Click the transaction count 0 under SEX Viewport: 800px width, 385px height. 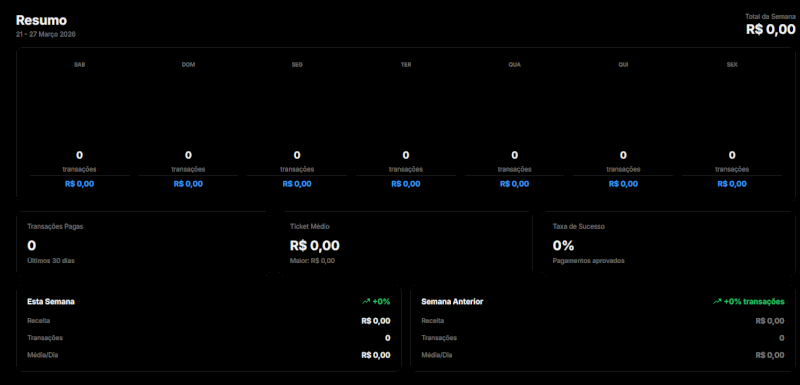pos(732,155)
